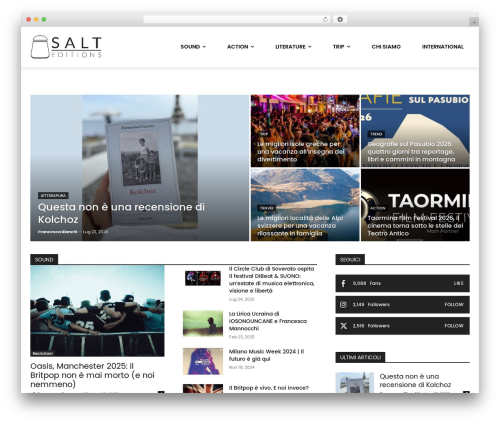
Task: Click the Trend tag on Pasubio article
Action: point(376,134)
